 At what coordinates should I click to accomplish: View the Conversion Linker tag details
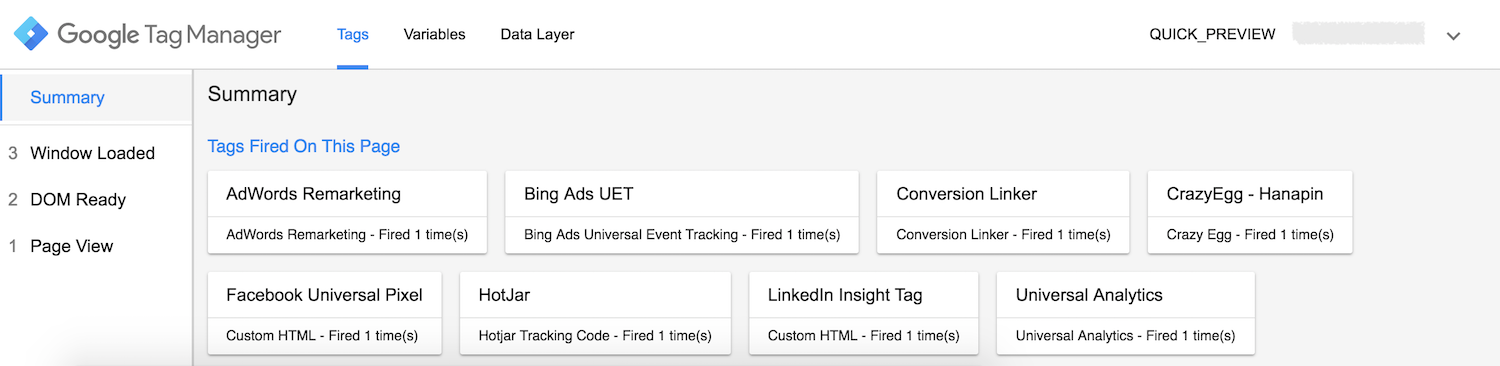1003,211
